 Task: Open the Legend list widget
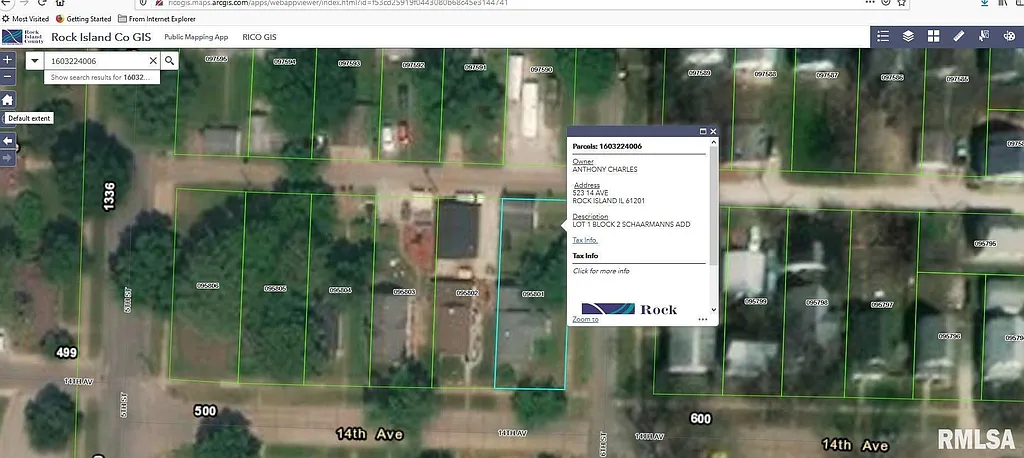click(883, 37)
